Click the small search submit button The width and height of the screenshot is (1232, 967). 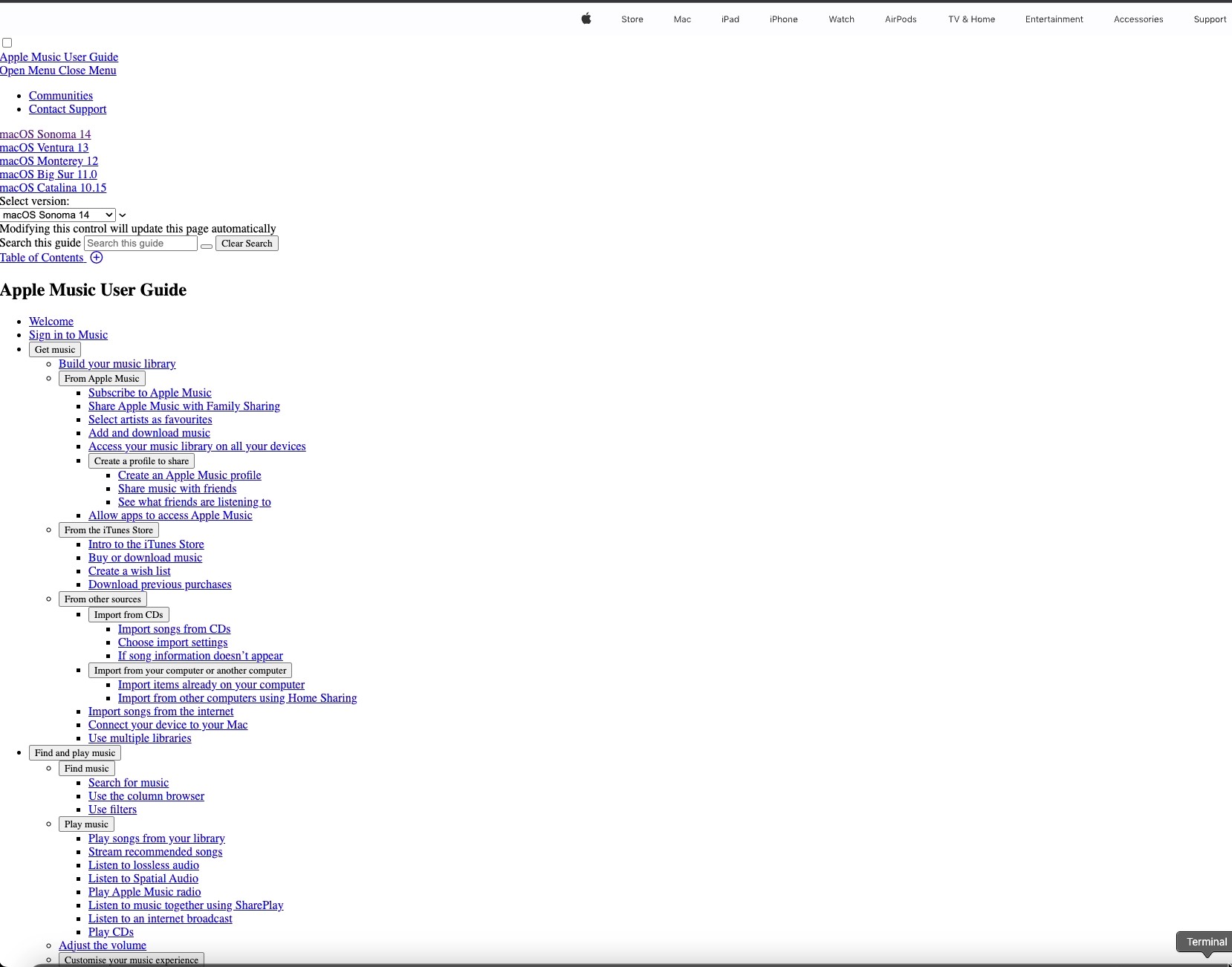pos(207,246)
